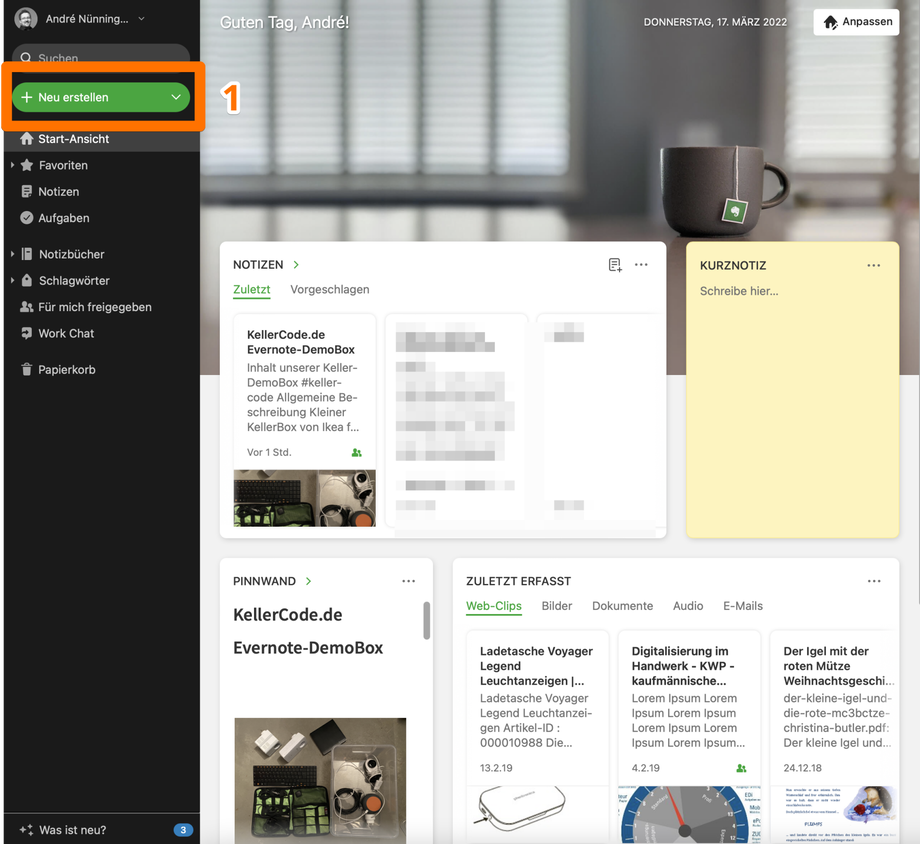Open the PINNWAND widget header chevron

pos(309,581)
